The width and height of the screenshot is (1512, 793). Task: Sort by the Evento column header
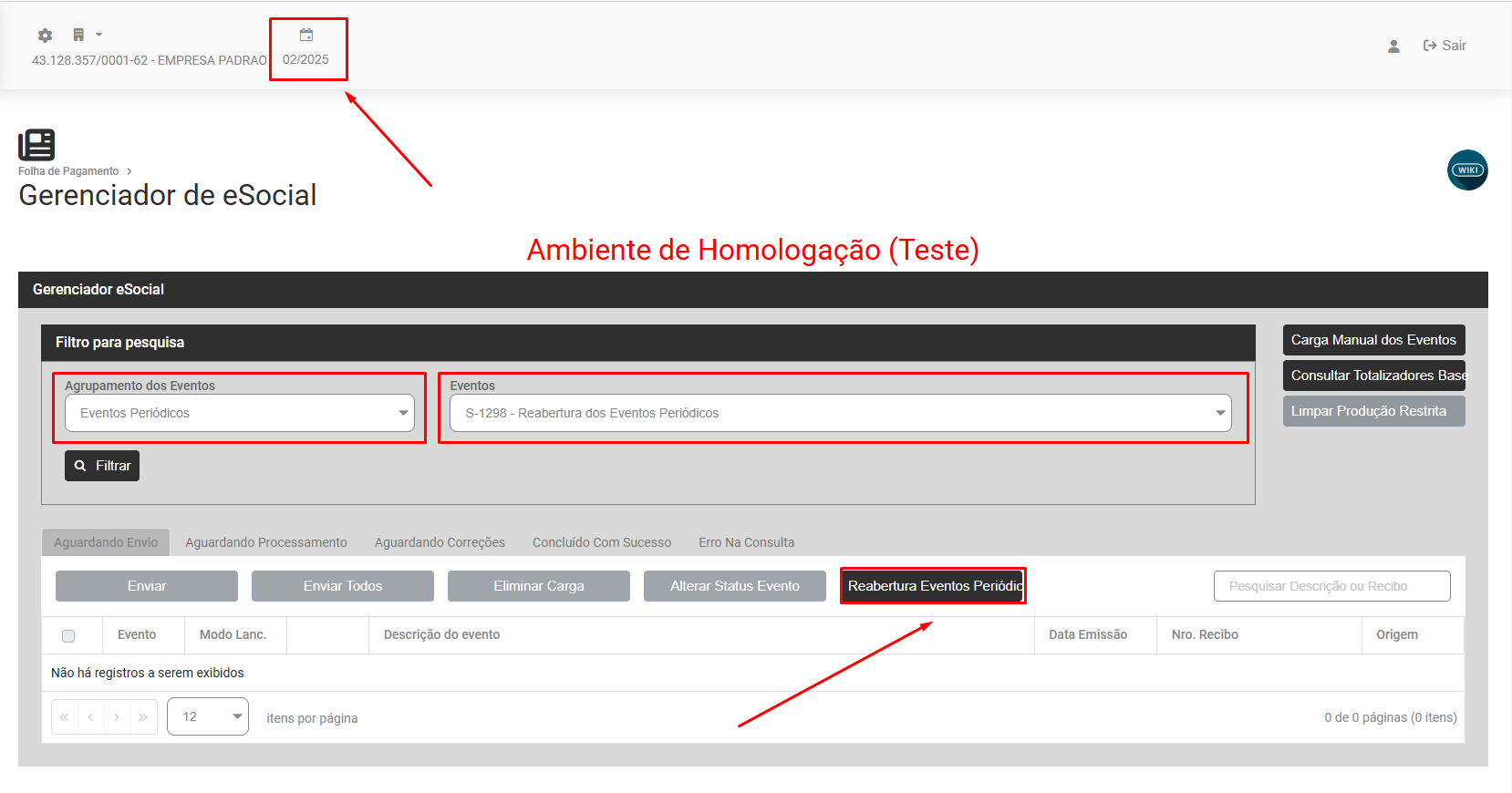(137, 634)
